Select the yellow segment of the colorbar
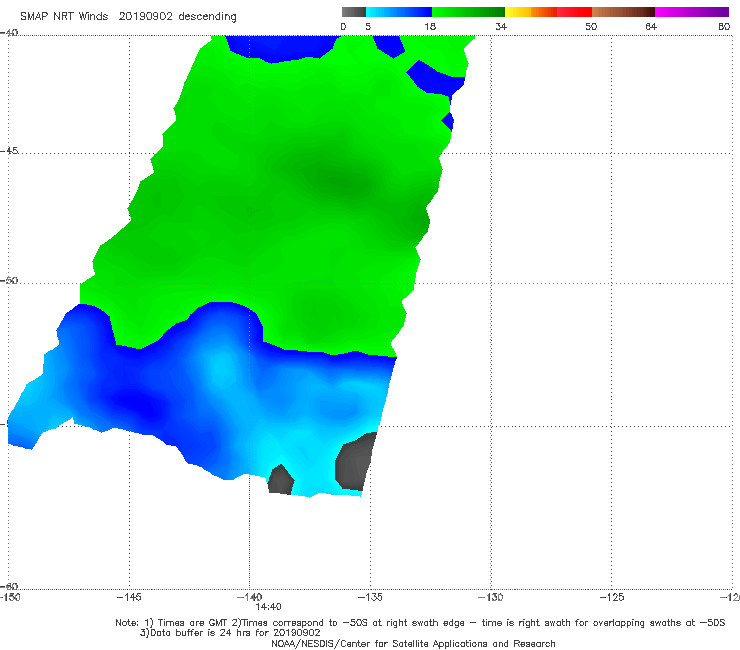Viewport: 740px width, 650px height. tap(518, 12)
